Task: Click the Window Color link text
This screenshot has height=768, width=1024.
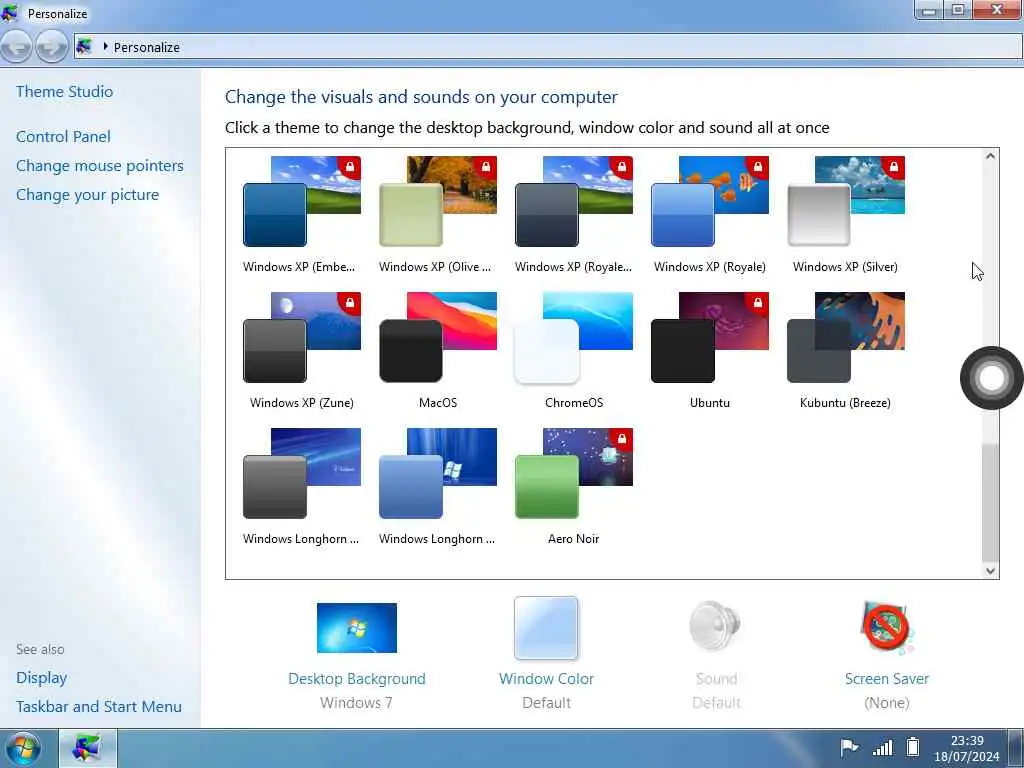Action: tap(547, 679)
